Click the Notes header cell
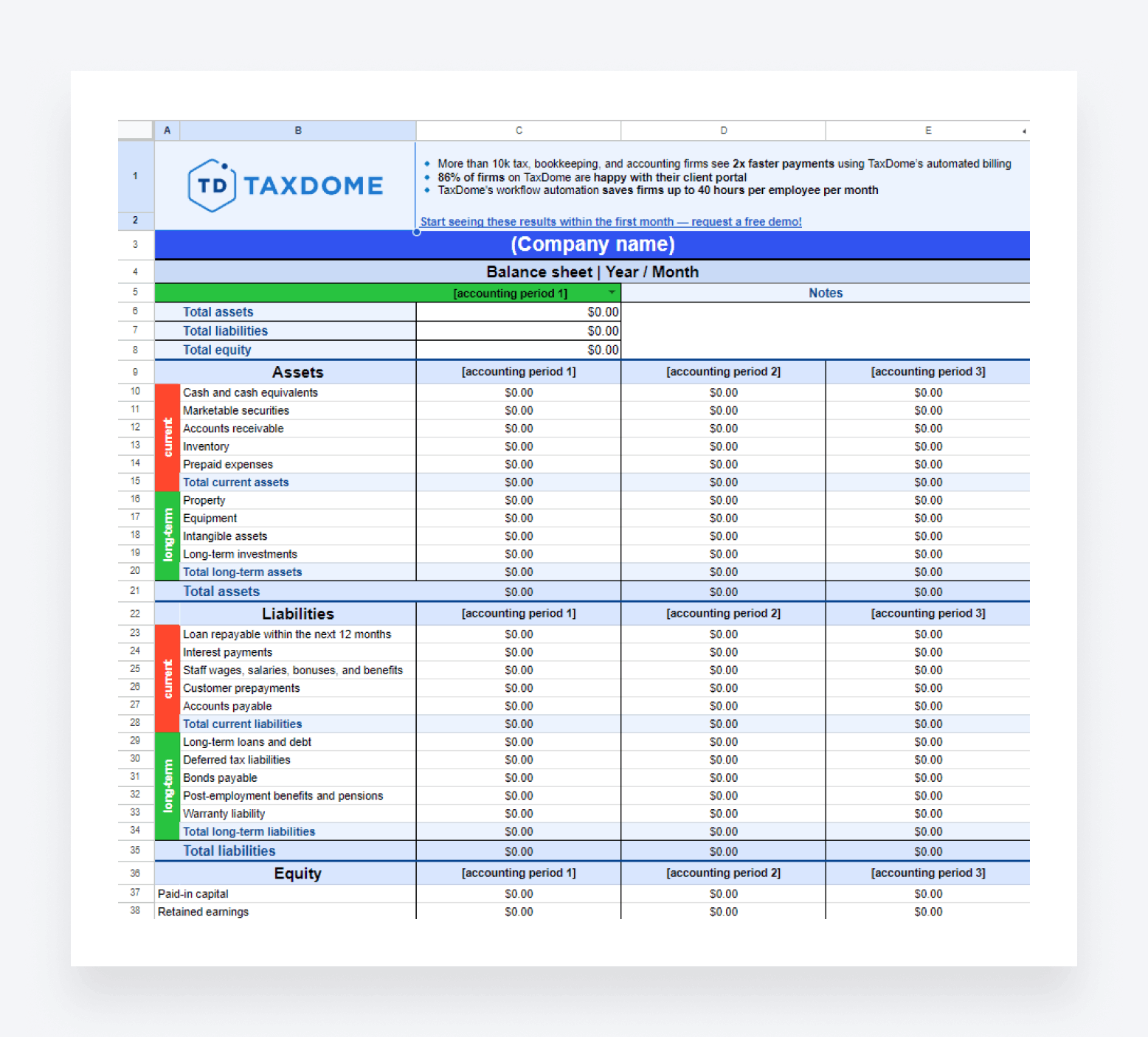The image size is (1148, 1046). tap(826, 293)
